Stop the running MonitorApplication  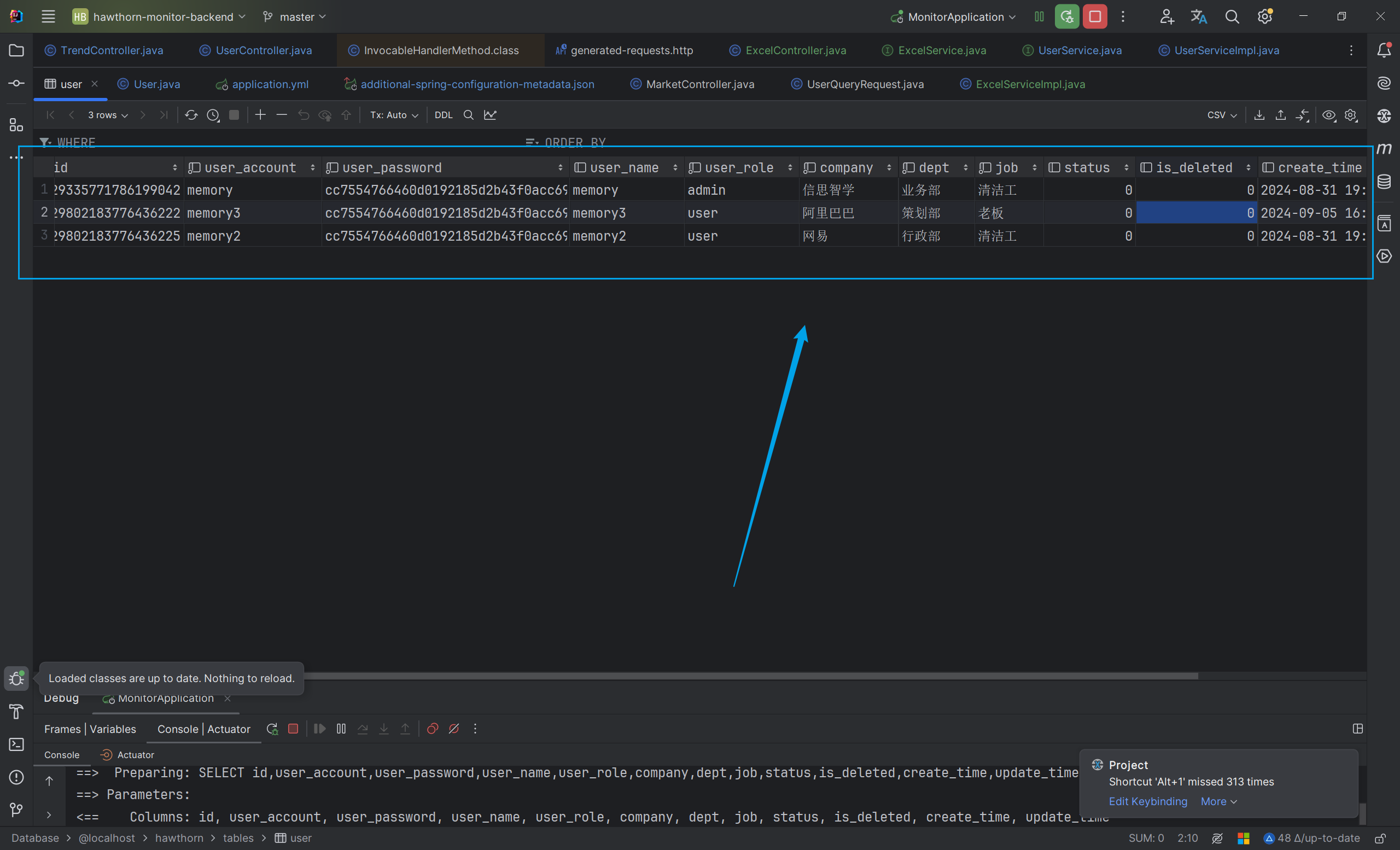tap(1095, 16)
